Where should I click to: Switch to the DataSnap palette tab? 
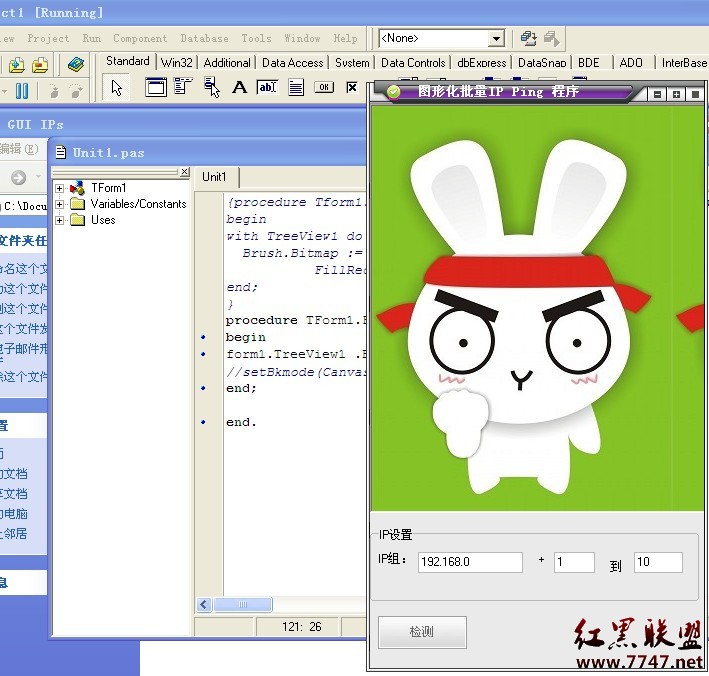(x=542, y=62)
